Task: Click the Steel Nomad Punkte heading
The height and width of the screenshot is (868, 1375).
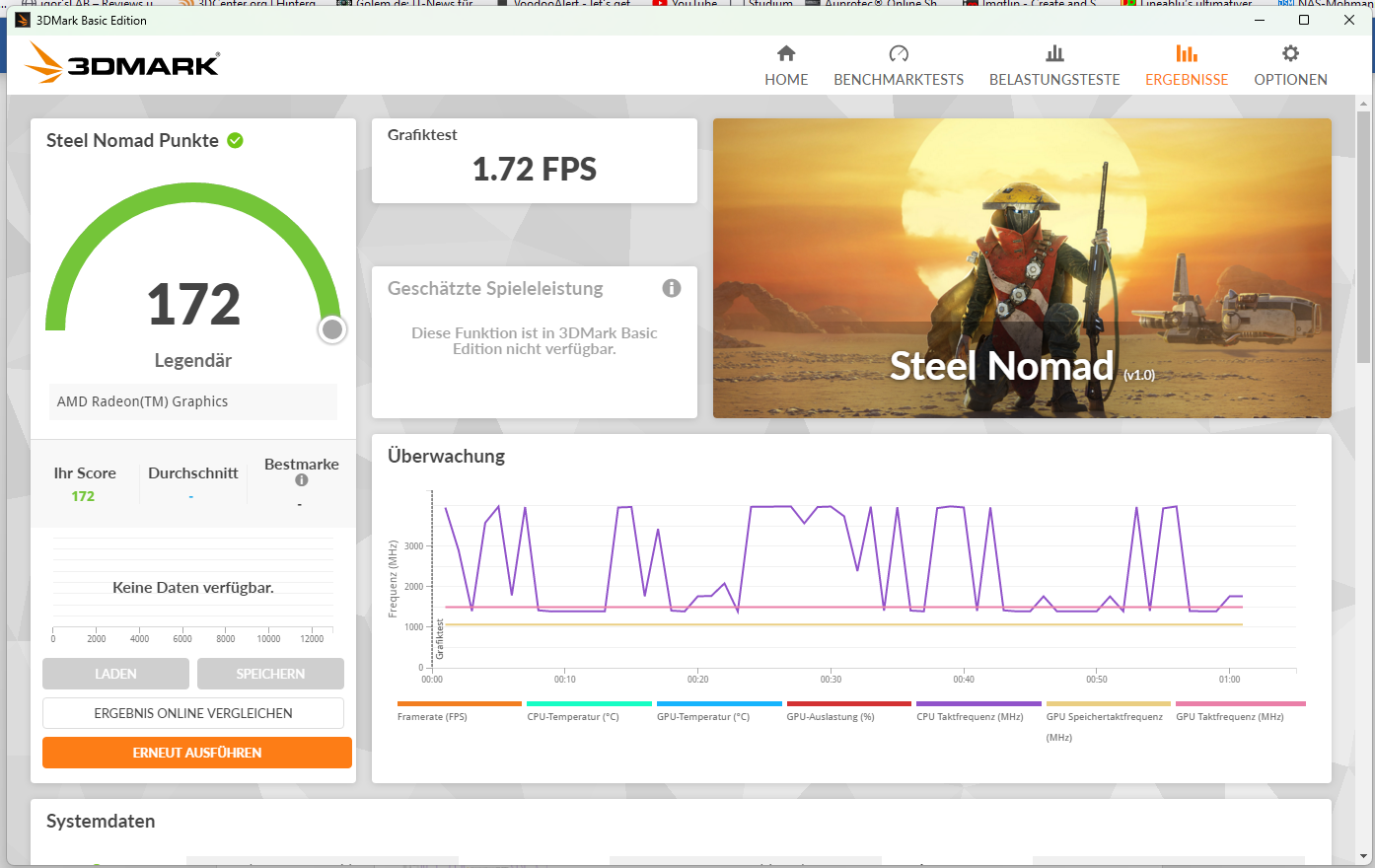Action: click(132, 140)
